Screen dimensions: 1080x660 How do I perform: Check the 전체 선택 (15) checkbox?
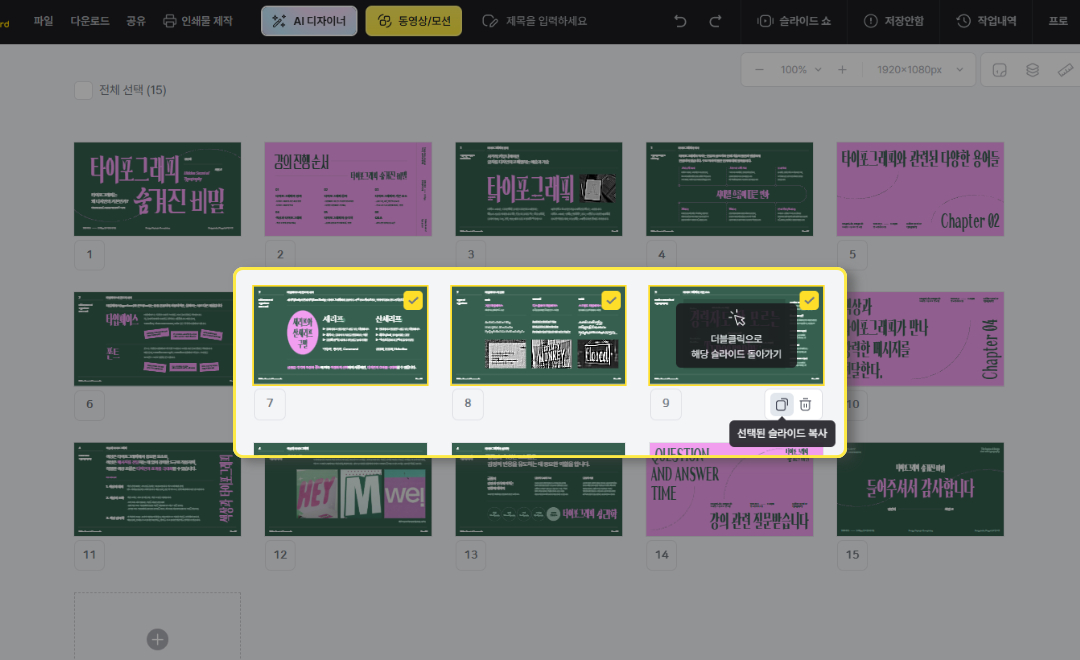84,91
